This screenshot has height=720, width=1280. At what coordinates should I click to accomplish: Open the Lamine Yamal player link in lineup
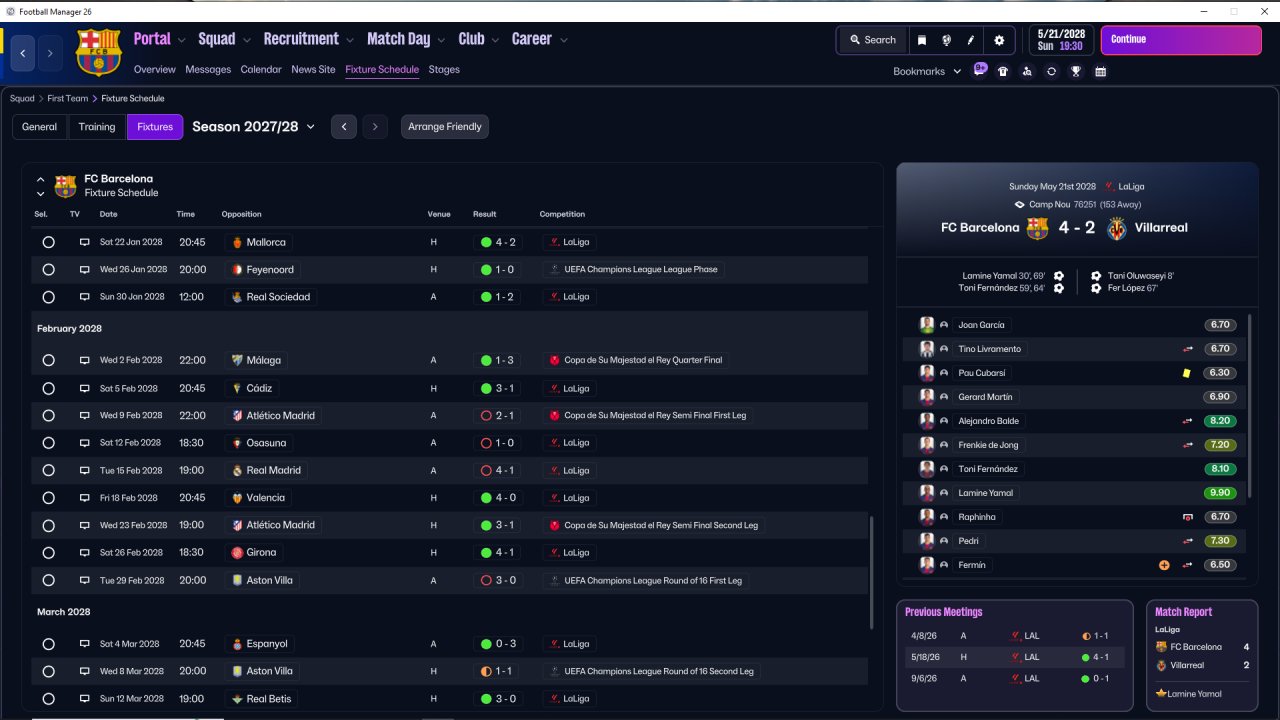coord(986,493)
